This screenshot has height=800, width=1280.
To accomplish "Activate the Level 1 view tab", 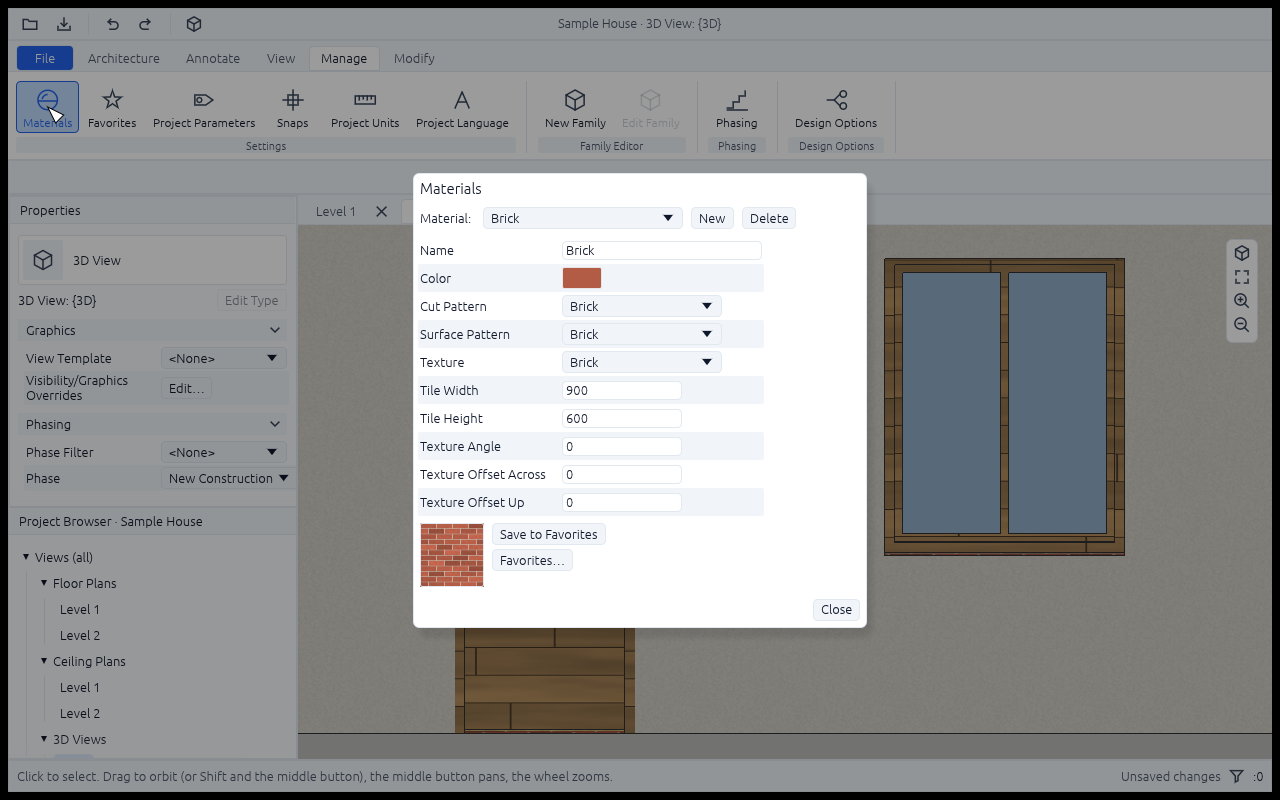I will [336, 211].
